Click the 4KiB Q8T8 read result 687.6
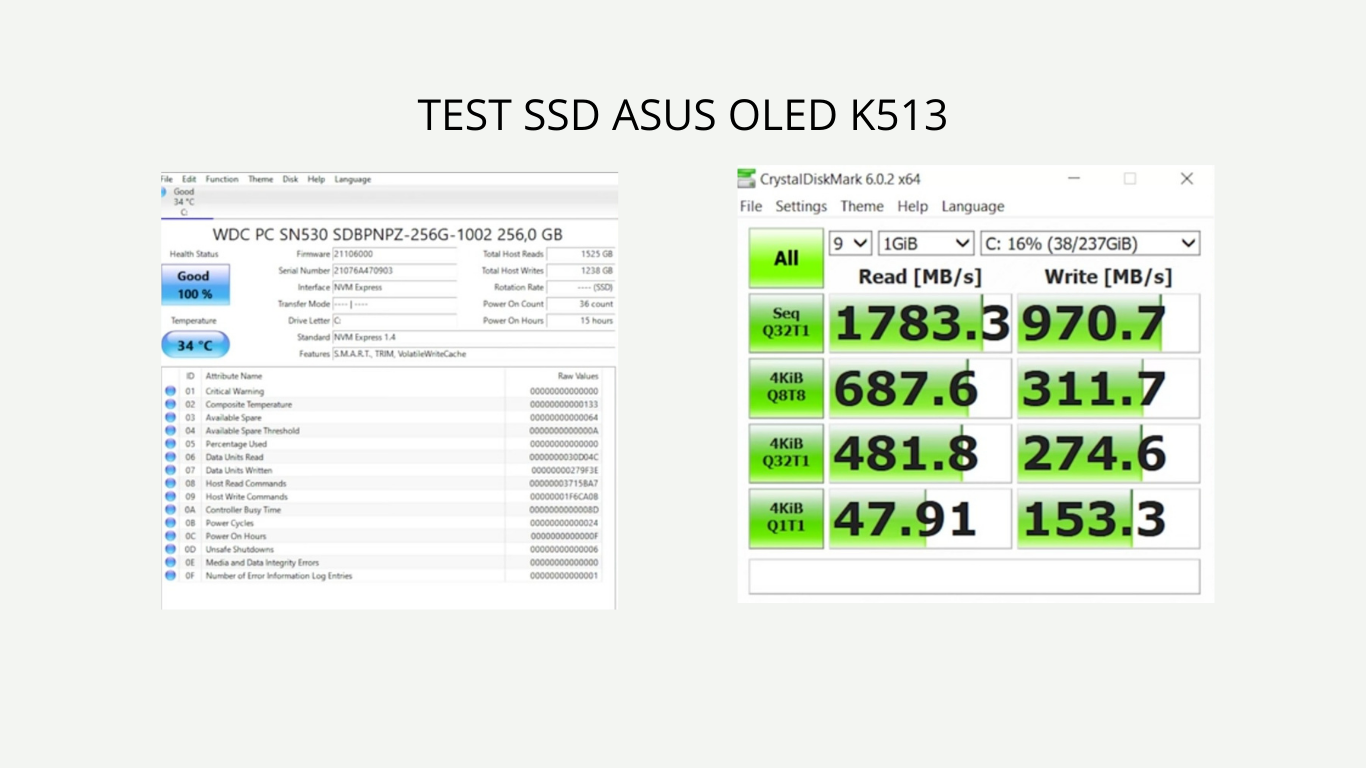This screenshot has width=1366, height=768. point(920,388)
